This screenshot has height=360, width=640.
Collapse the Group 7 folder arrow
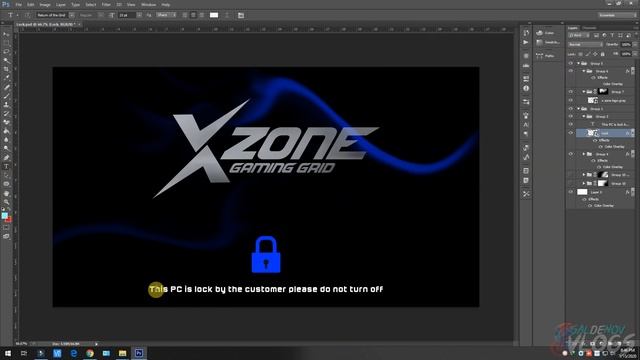pos(584,92)
